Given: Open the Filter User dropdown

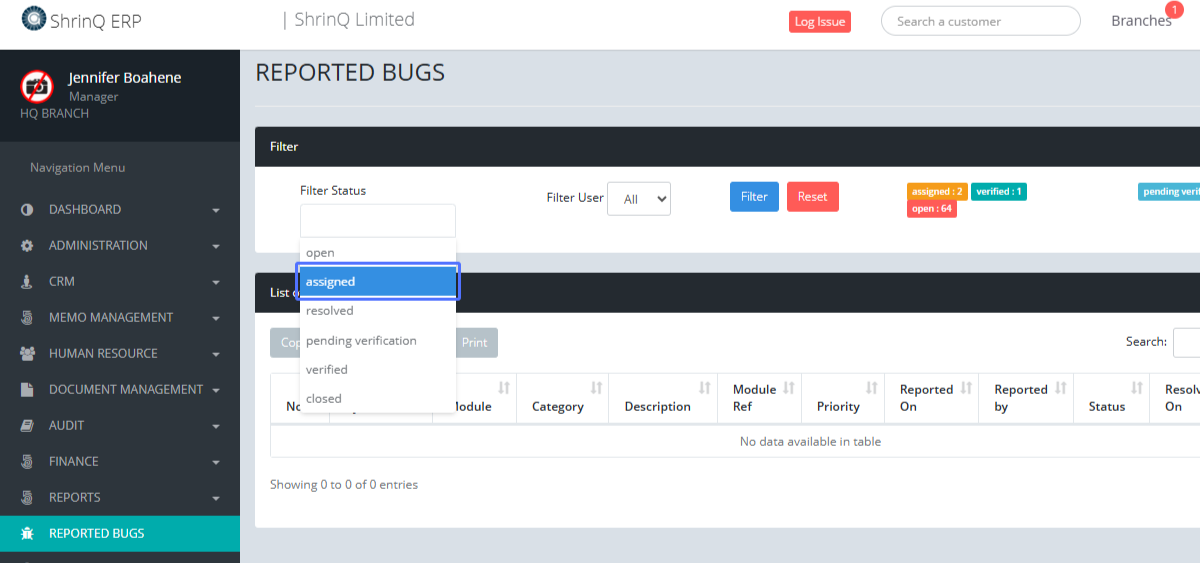Looking at the screenshot, I should (x=639, y=199).
